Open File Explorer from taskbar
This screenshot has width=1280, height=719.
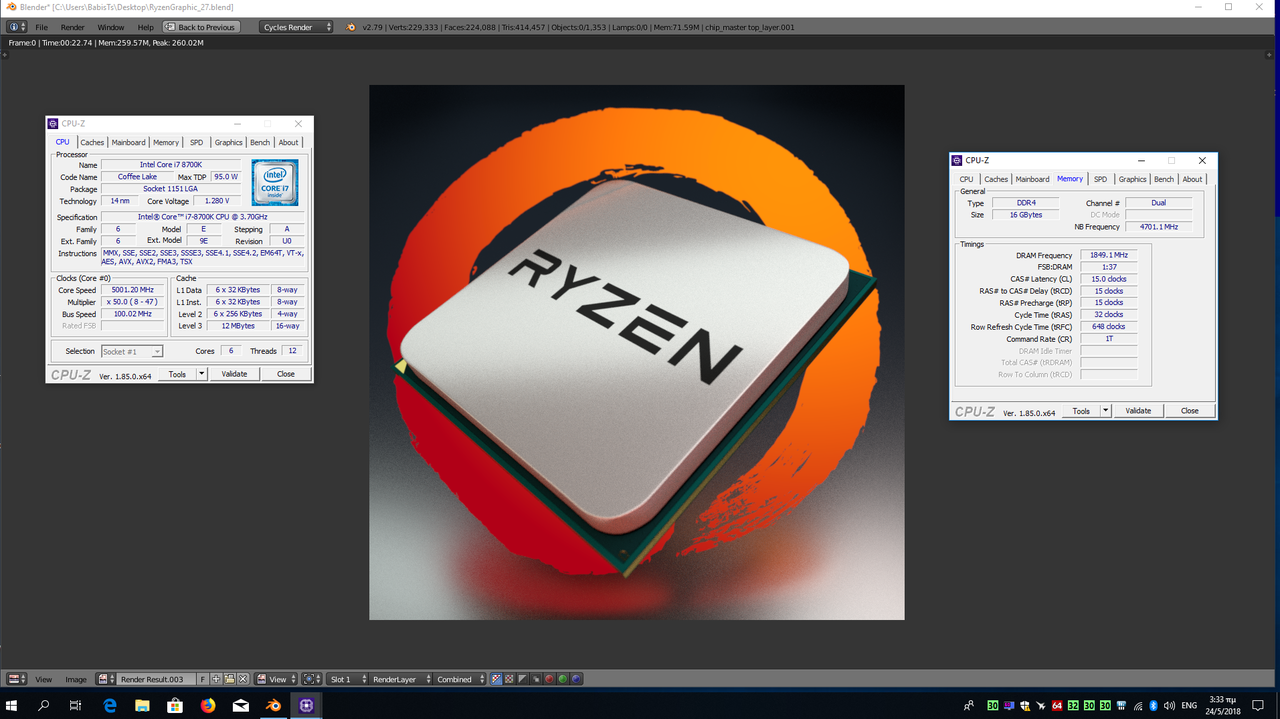[x=142, y=705]
